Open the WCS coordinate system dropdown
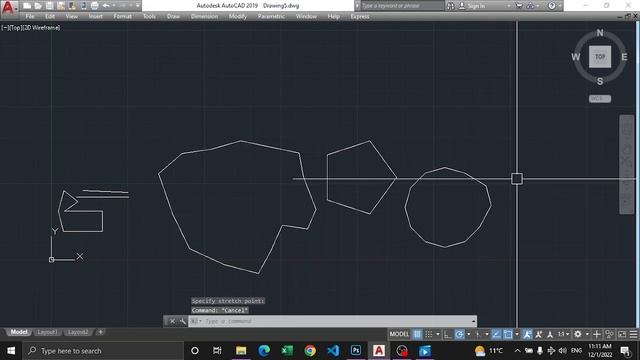This screenshot has width=640, height=360. point(600,99)
